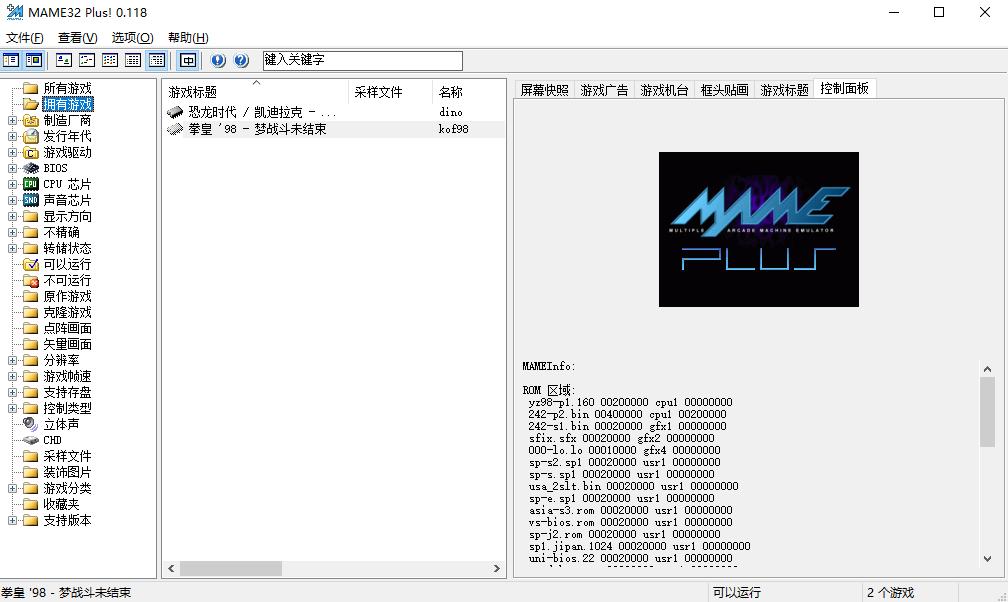This screenshot has width=1008, height=602.
Task: Switch to details view mode
Action: [133, 60]
